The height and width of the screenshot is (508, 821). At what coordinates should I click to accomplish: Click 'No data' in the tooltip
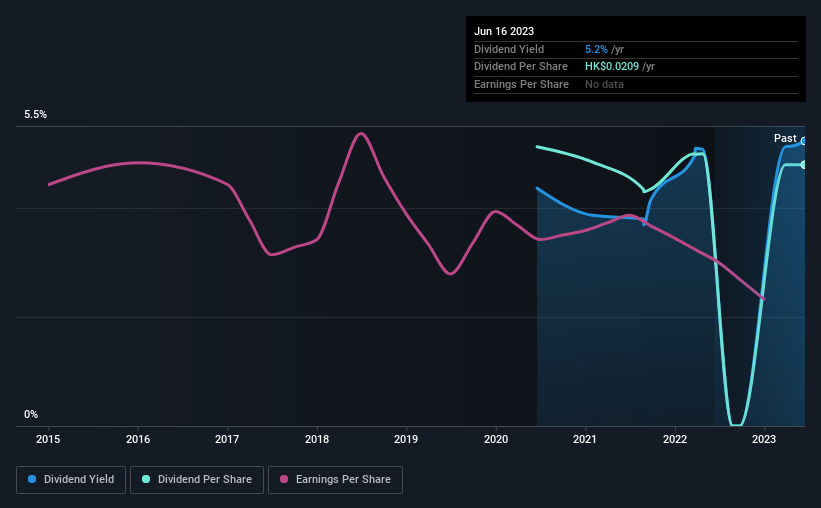604,84
